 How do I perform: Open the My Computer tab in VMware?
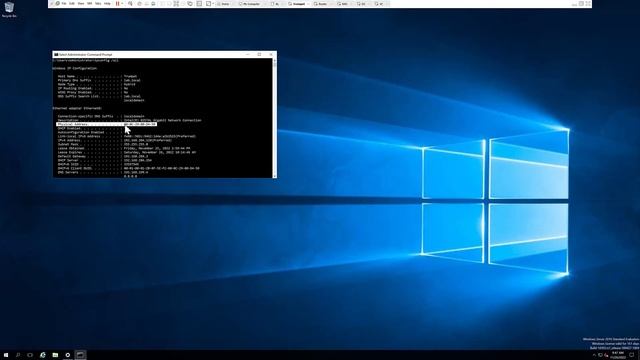point(250,4)
